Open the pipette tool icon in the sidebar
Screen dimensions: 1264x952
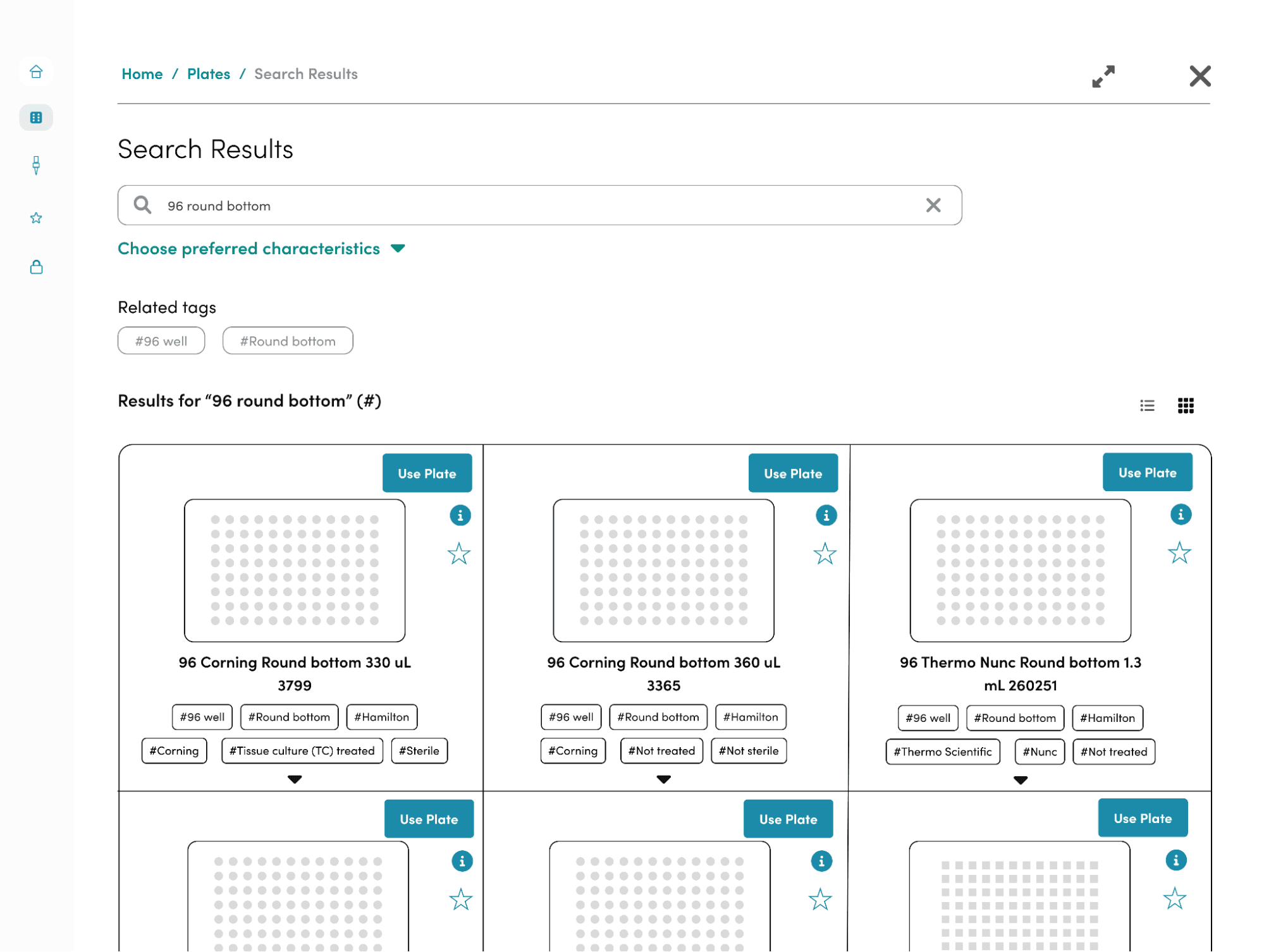click(36, 166)
